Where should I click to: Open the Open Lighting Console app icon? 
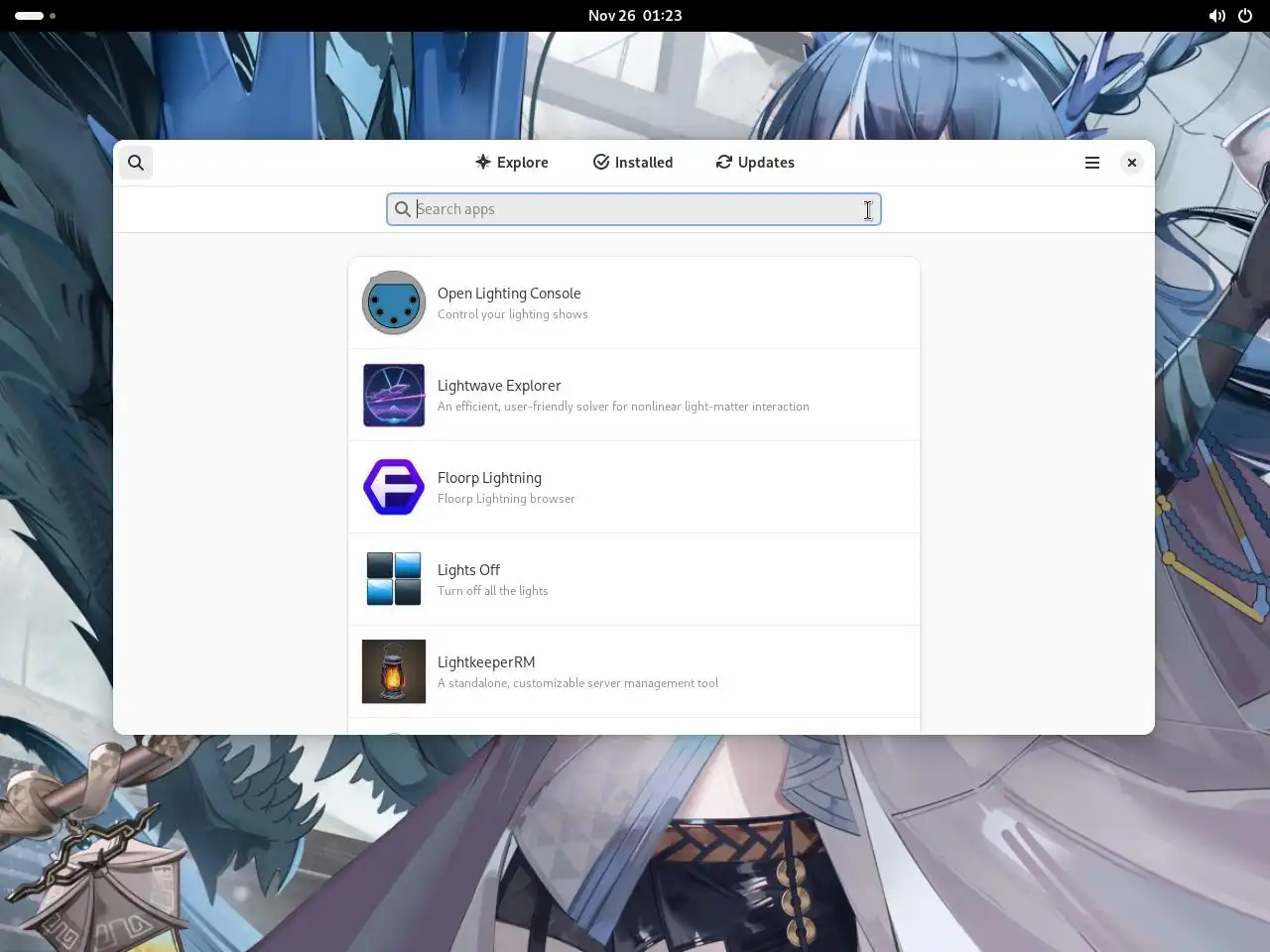point(394,302)
